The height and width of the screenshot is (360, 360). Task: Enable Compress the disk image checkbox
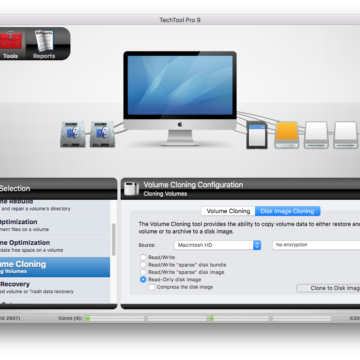point(152,287)
